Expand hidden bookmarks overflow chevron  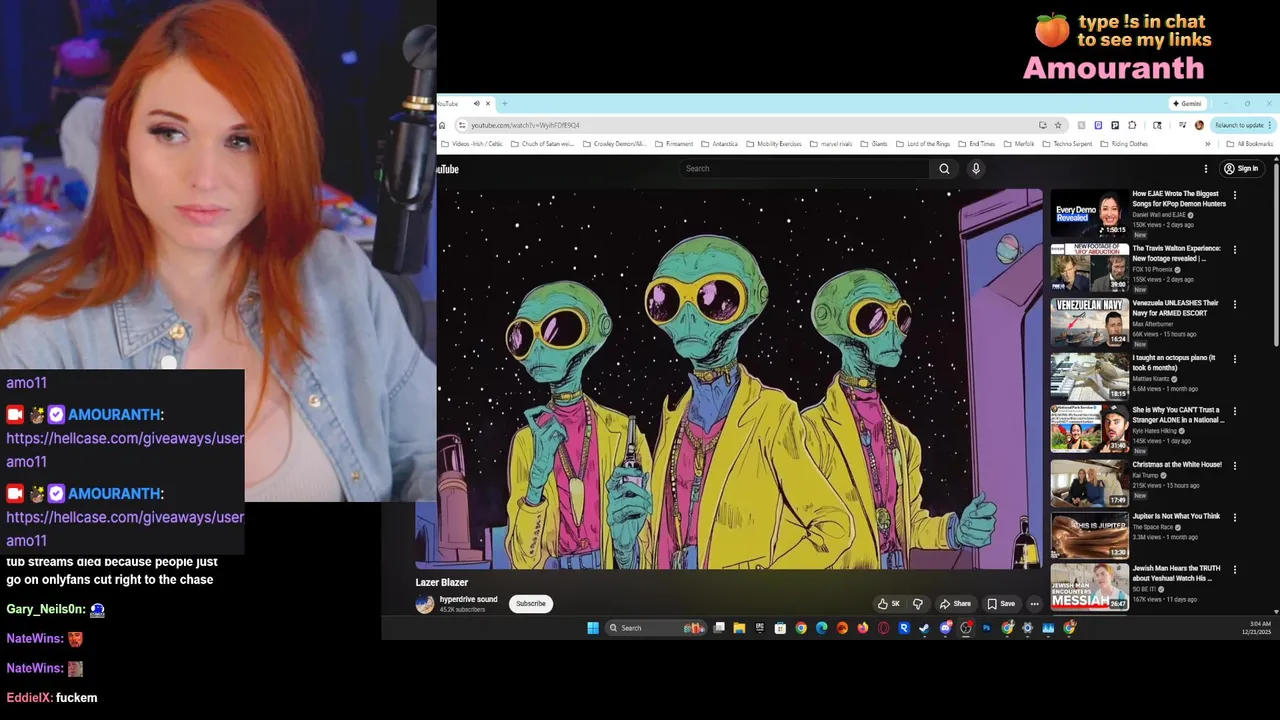pos(1207,144)
